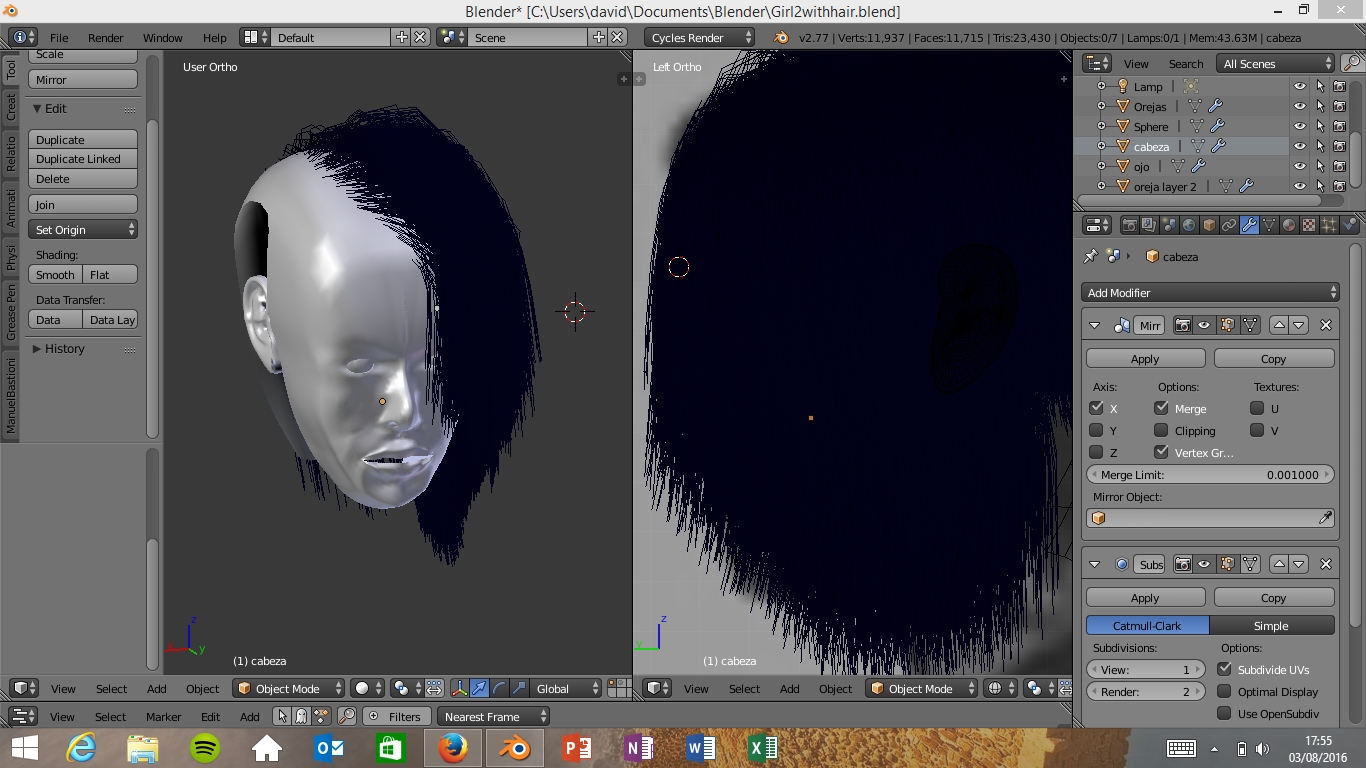
Task: Open the Render menu
Action: tap(105, 38)
